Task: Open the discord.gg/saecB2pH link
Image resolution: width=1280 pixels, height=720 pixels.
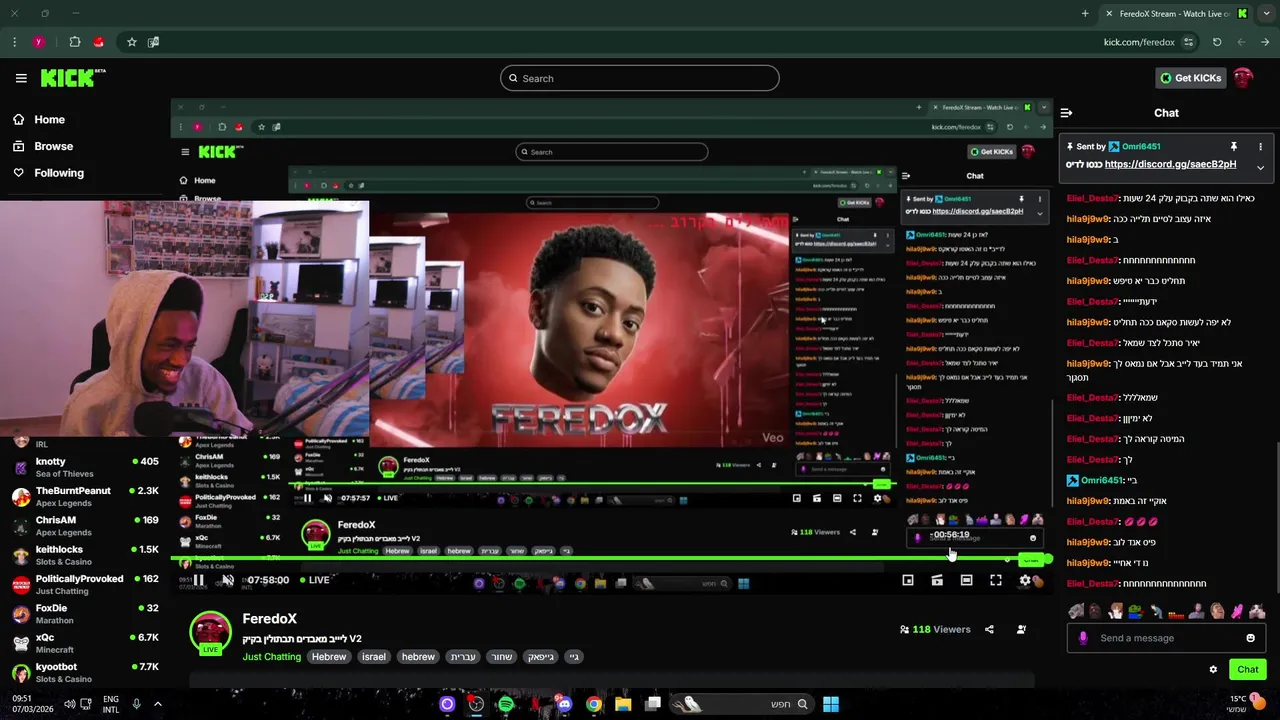Action: 1170,164
